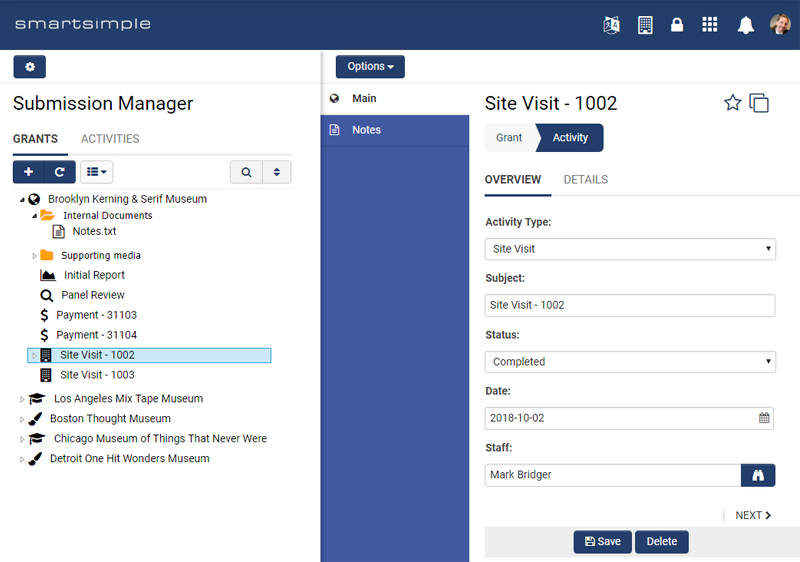The image size is (800, 562).
Task: Switch to the ACTIVITIES tab
Action: pos(110,139)
